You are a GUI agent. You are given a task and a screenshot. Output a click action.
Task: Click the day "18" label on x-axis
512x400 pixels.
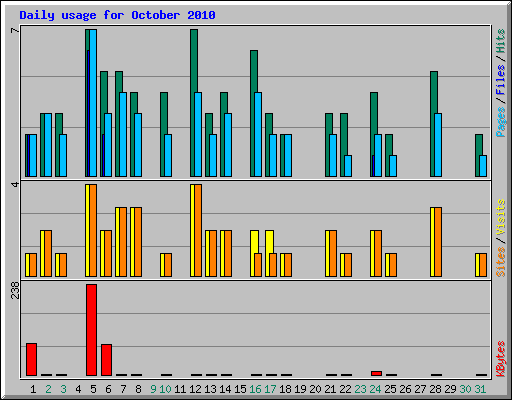tap(285, 389)
